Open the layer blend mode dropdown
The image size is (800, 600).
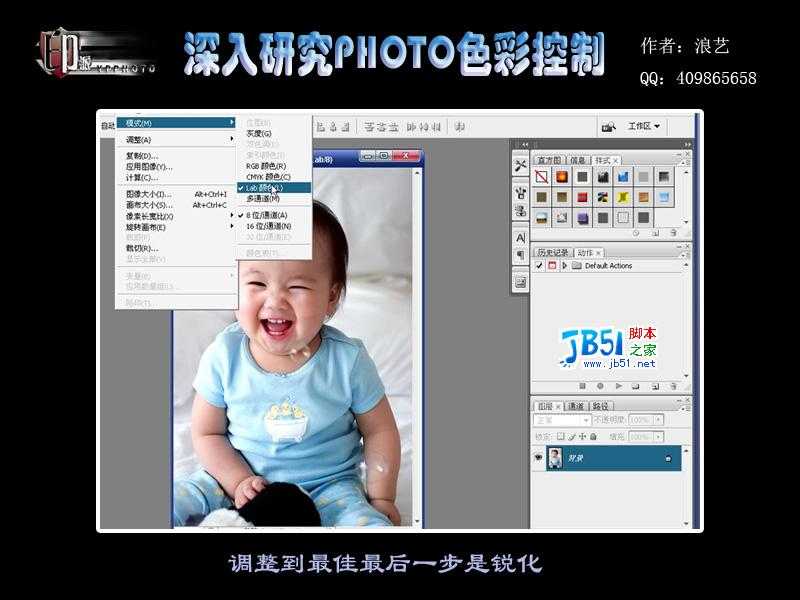[x=562, y=420]
